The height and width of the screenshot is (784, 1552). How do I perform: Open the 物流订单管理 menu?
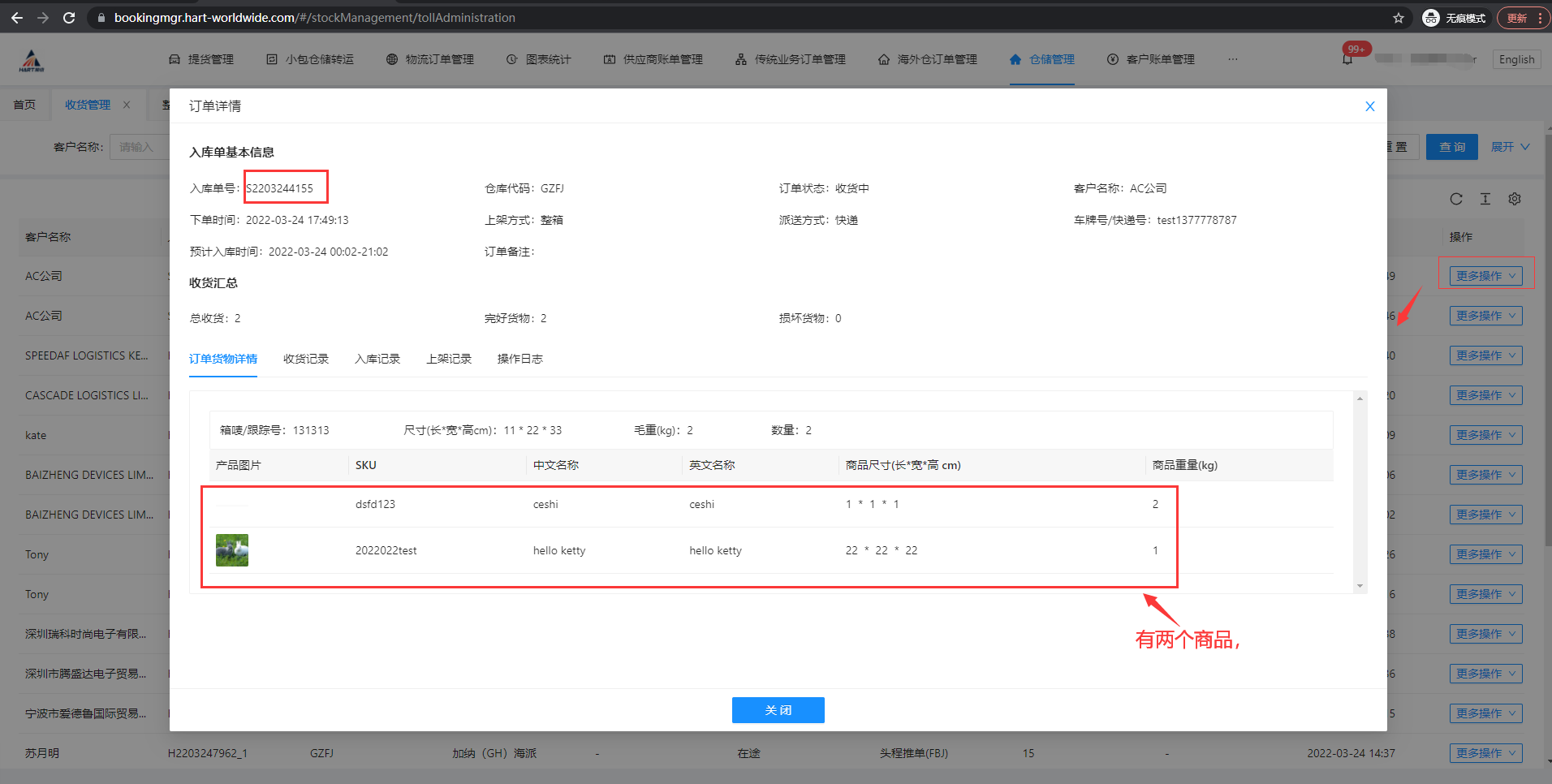(430, 59)
